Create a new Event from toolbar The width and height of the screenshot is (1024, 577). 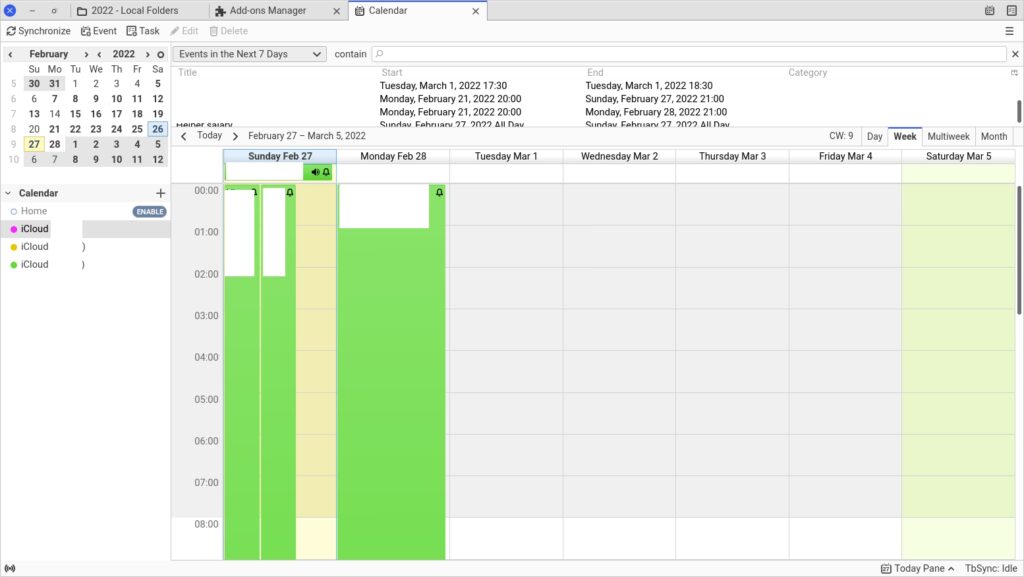[x=99, y=31]
